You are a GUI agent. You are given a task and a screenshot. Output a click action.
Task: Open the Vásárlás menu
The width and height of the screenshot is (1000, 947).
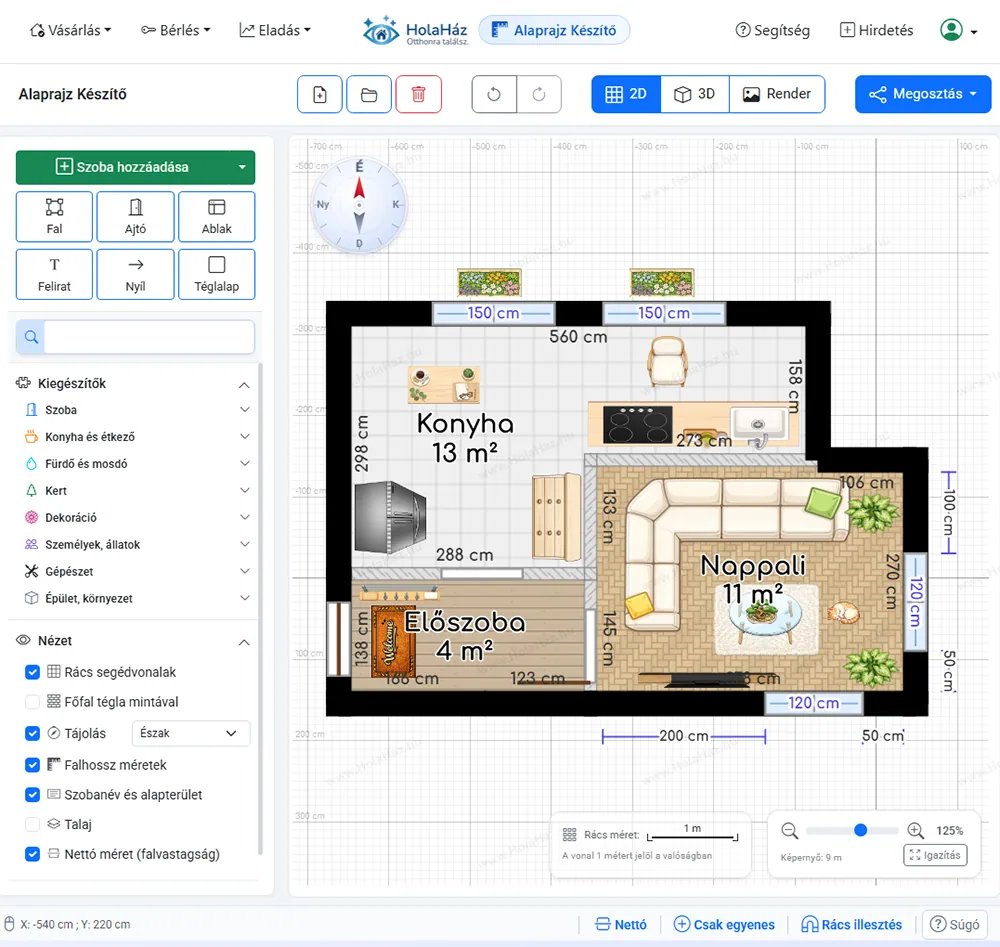tap(71, 30)
